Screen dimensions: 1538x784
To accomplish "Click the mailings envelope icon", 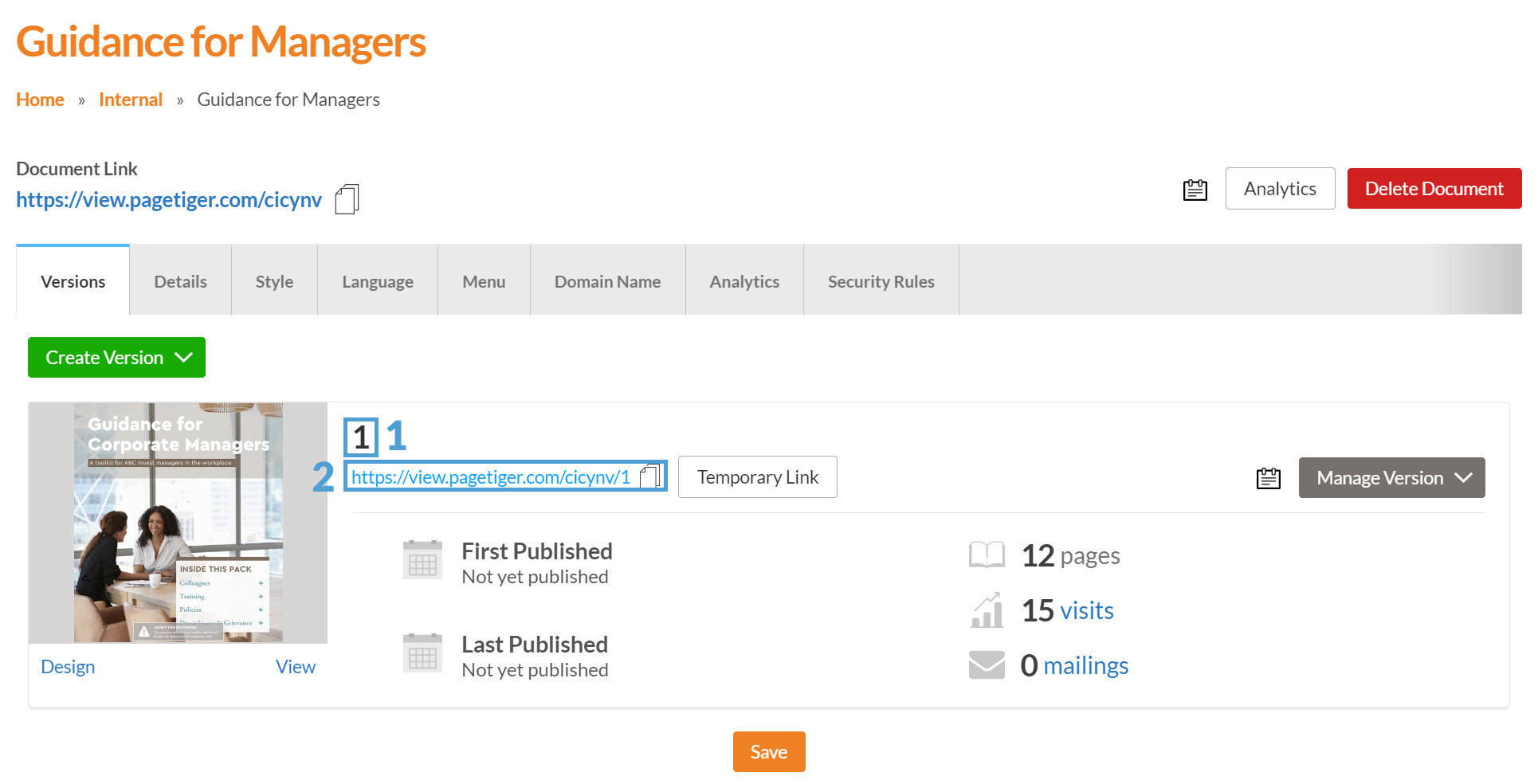I will coord(987,665).
